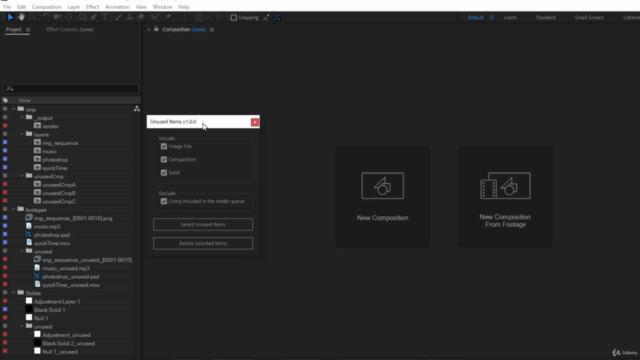Open the Default workspace menu icon
The image size is (640, 360).
coord(491,18)
